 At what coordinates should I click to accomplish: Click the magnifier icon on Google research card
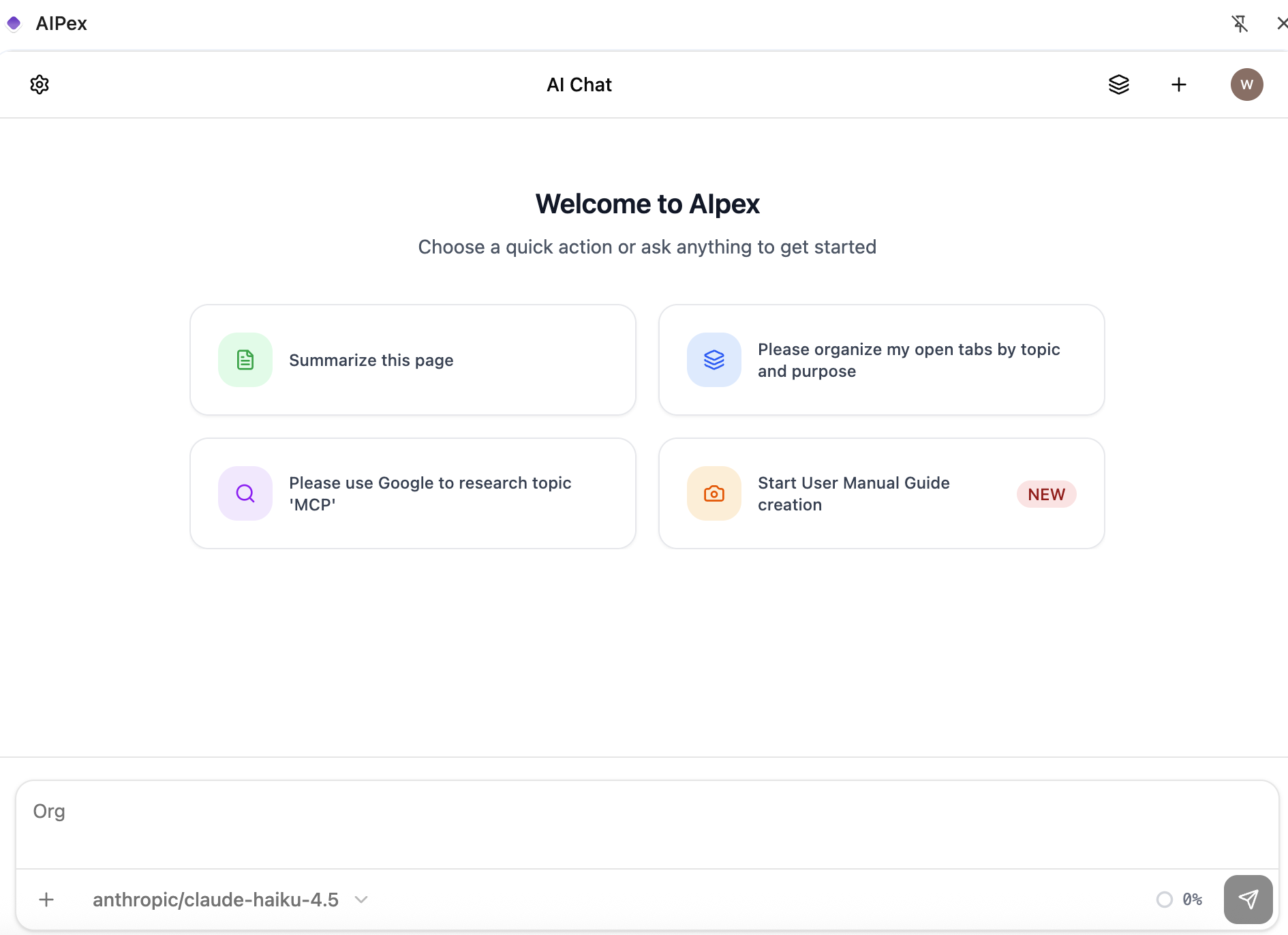pos(245,493)
